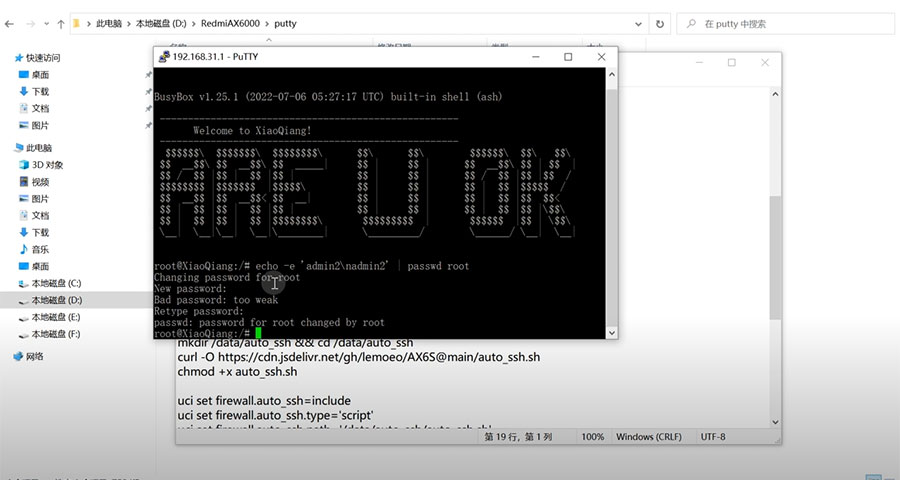Click the Notepad scrollbar down arrow
Screen dimensions: 900x480
(775, 422)
